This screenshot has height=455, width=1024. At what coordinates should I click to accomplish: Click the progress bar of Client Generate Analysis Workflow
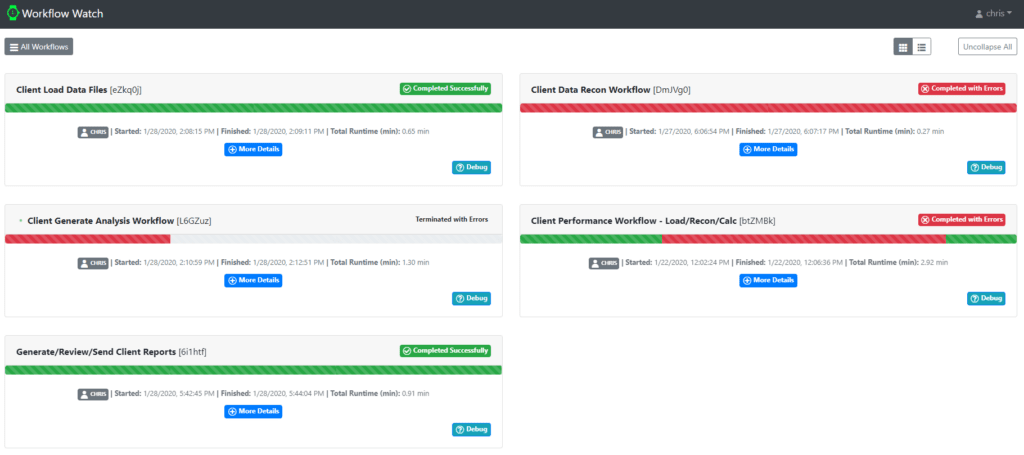88,239
